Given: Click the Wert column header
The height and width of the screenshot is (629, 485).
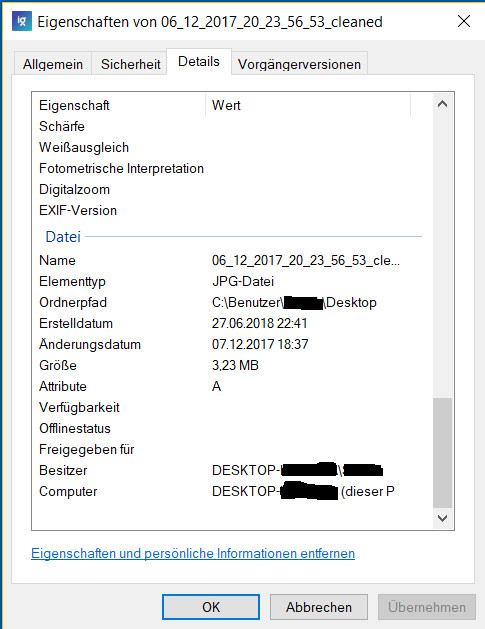Looking at the screenshot, I should (x=308, y=105).
